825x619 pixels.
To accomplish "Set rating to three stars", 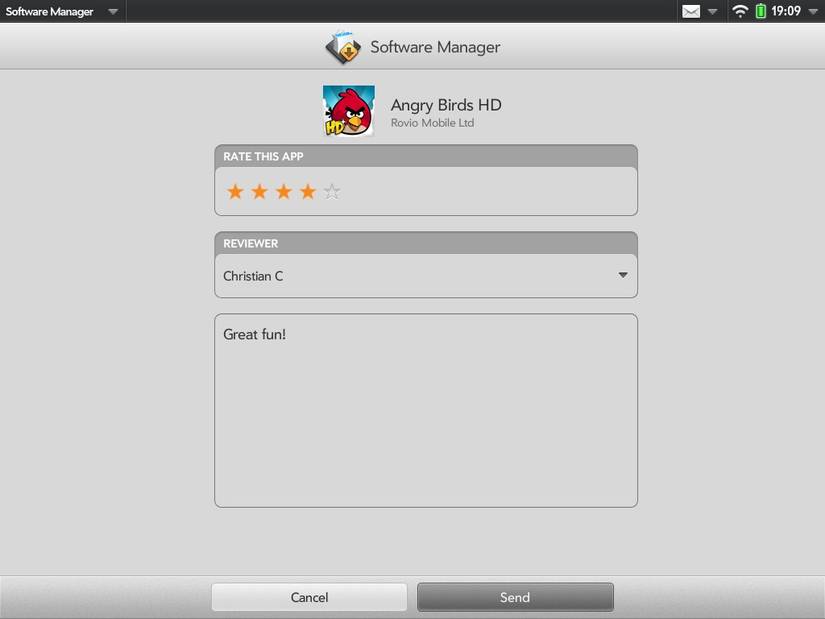I will click(284, 192).
